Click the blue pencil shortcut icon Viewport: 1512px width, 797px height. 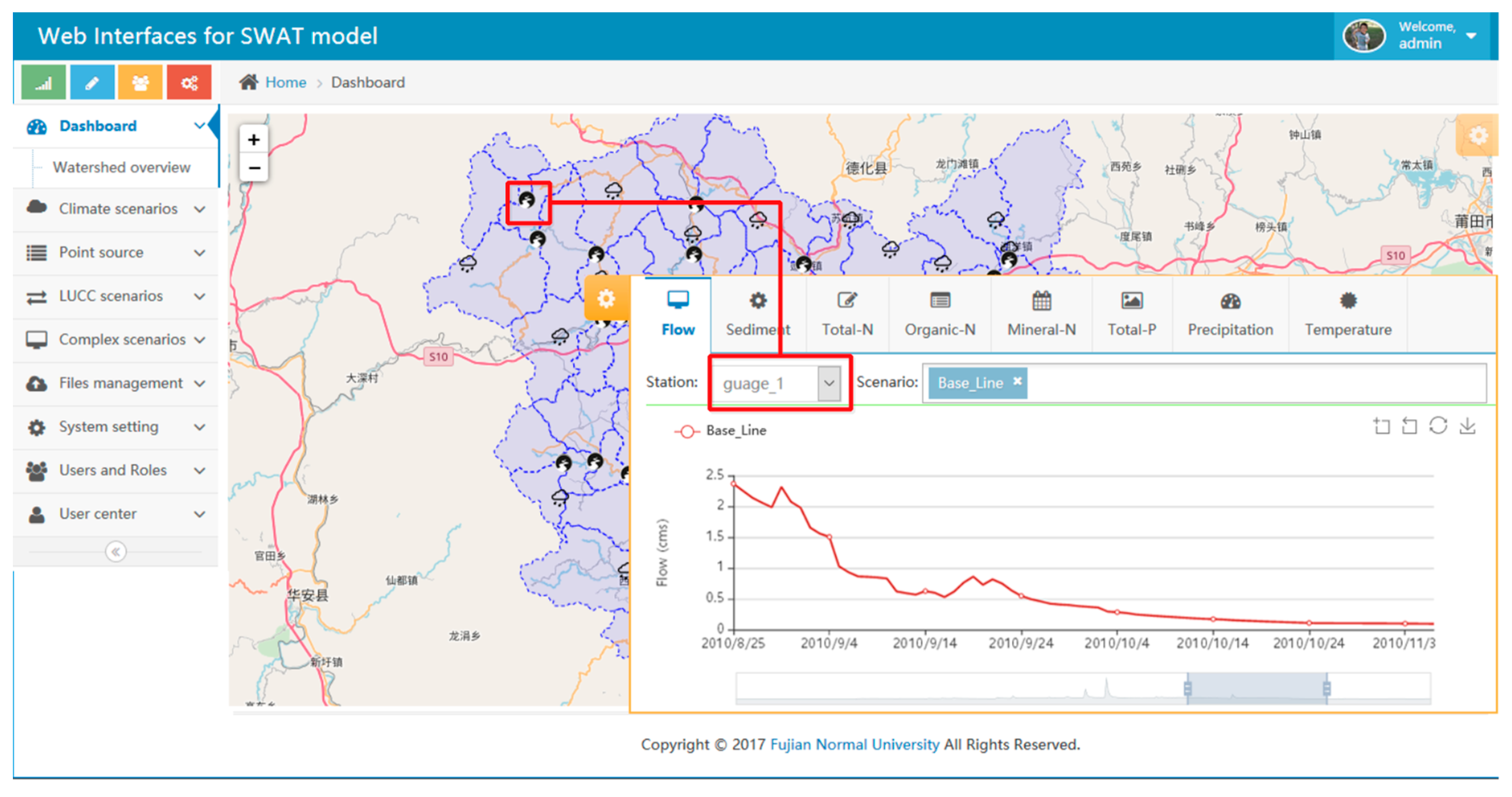click(x=92, y=83)
